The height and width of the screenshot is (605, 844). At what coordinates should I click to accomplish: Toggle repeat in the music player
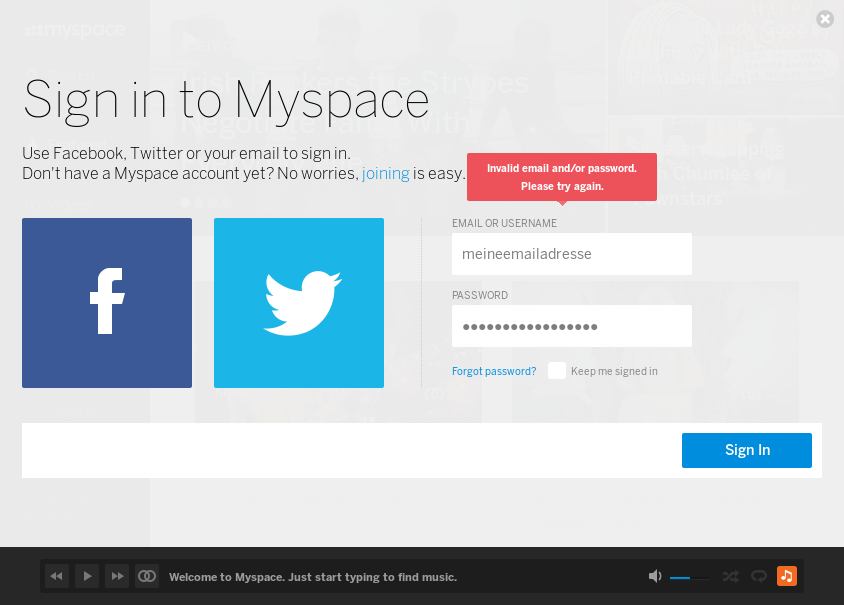759,576
